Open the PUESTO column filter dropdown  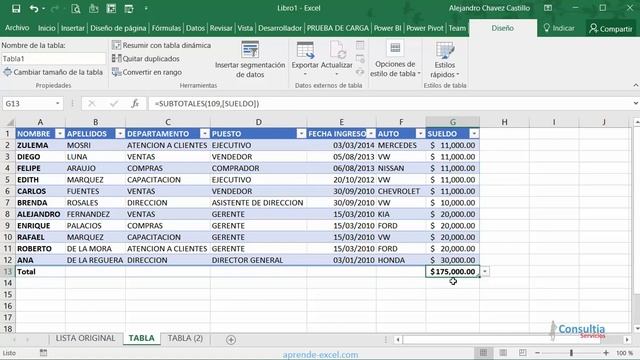point(301,134)
